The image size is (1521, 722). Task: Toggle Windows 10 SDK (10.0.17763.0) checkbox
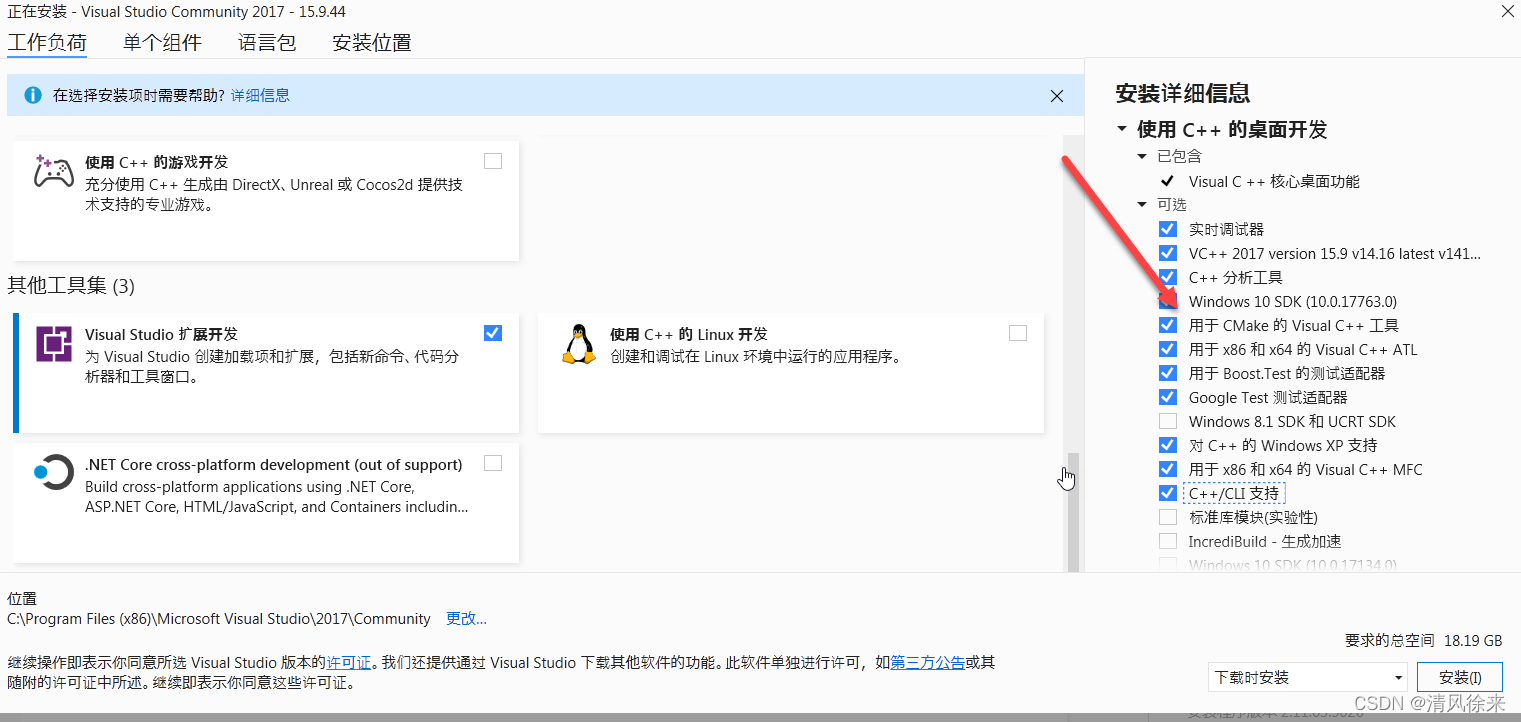click(1168, 301)
